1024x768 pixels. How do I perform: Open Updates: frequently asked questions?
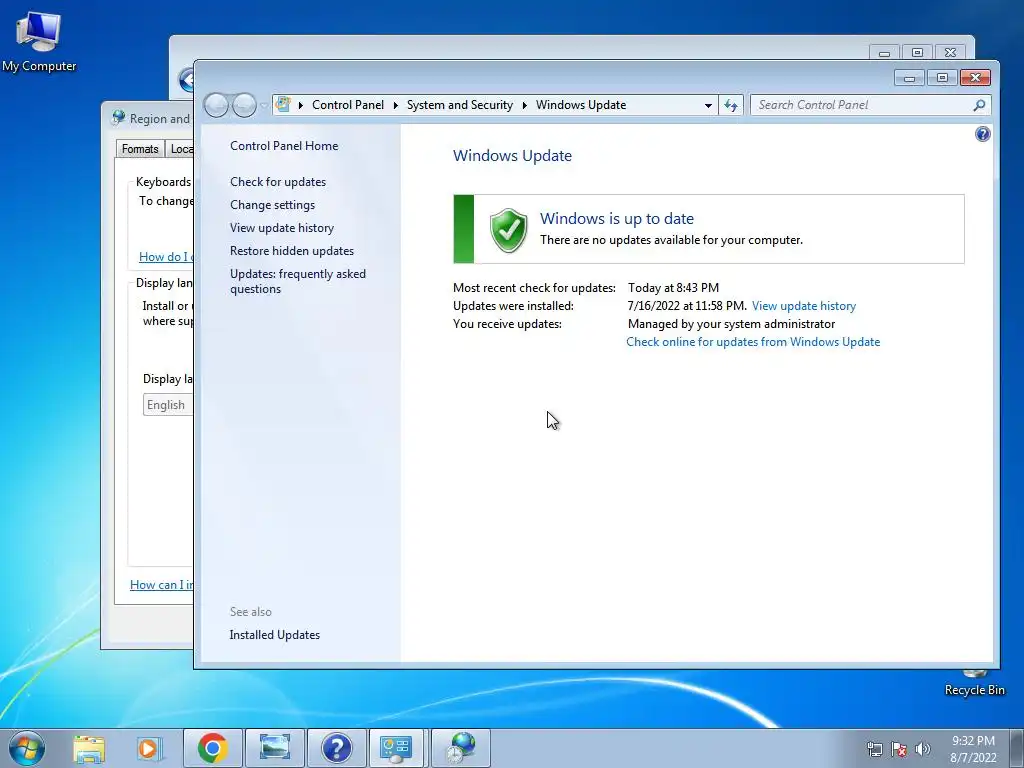tap(298, 281)
